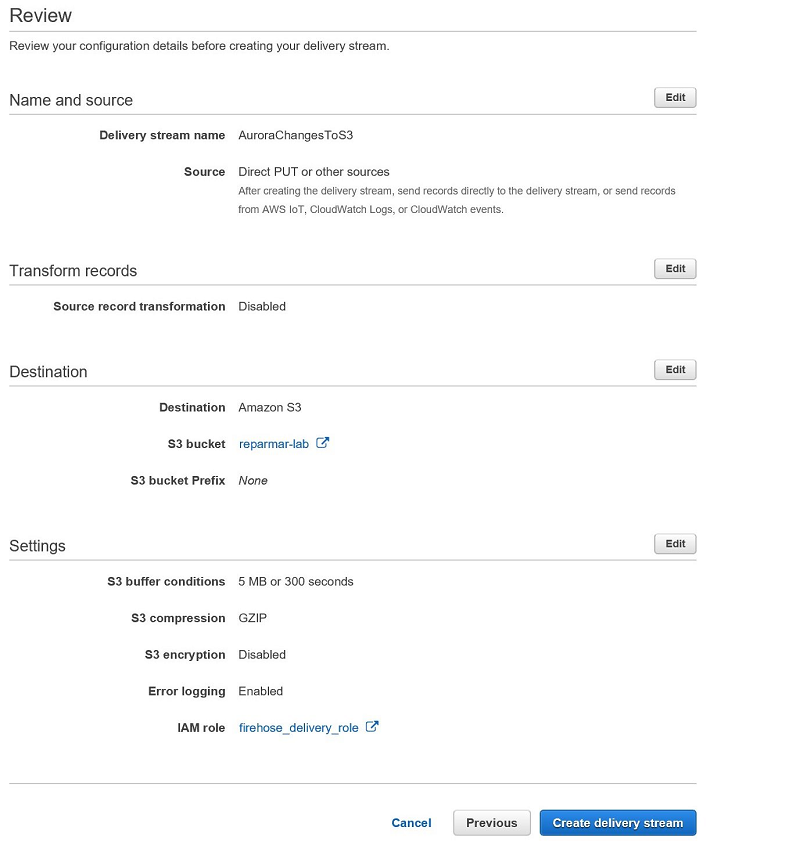Cancel the delivery stream creation
Screen dimensions: 800x841
click(411, 823)
